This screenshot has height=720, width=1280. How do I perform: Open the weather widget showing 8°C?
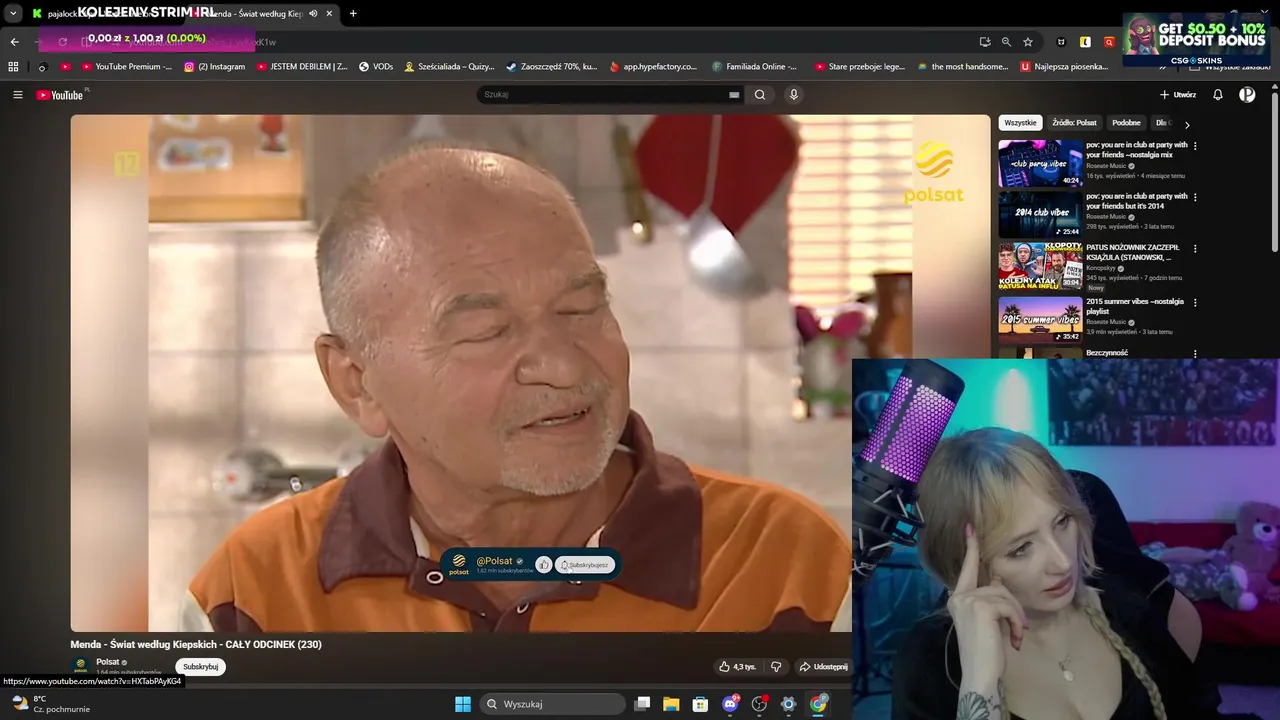[x=50, y=704]
